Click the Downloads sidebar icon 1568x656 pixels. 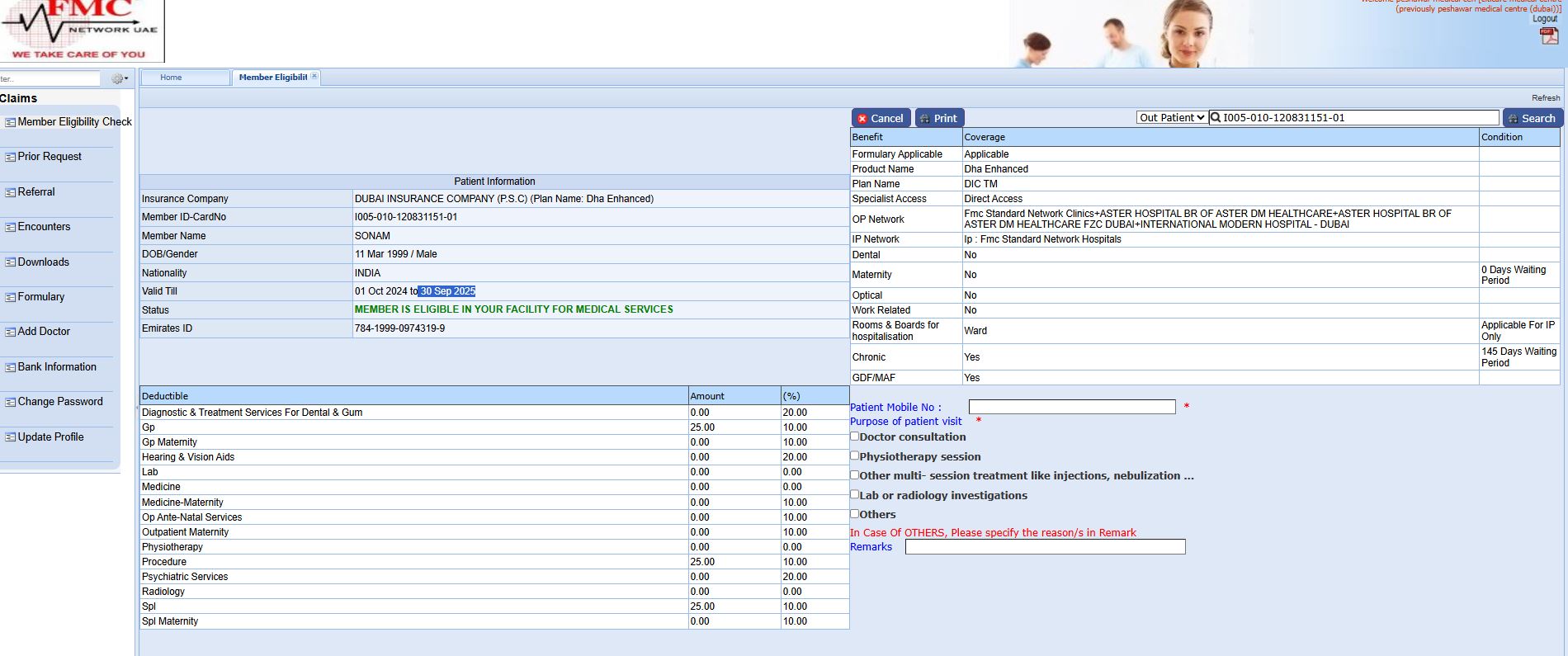coord(10,262)
